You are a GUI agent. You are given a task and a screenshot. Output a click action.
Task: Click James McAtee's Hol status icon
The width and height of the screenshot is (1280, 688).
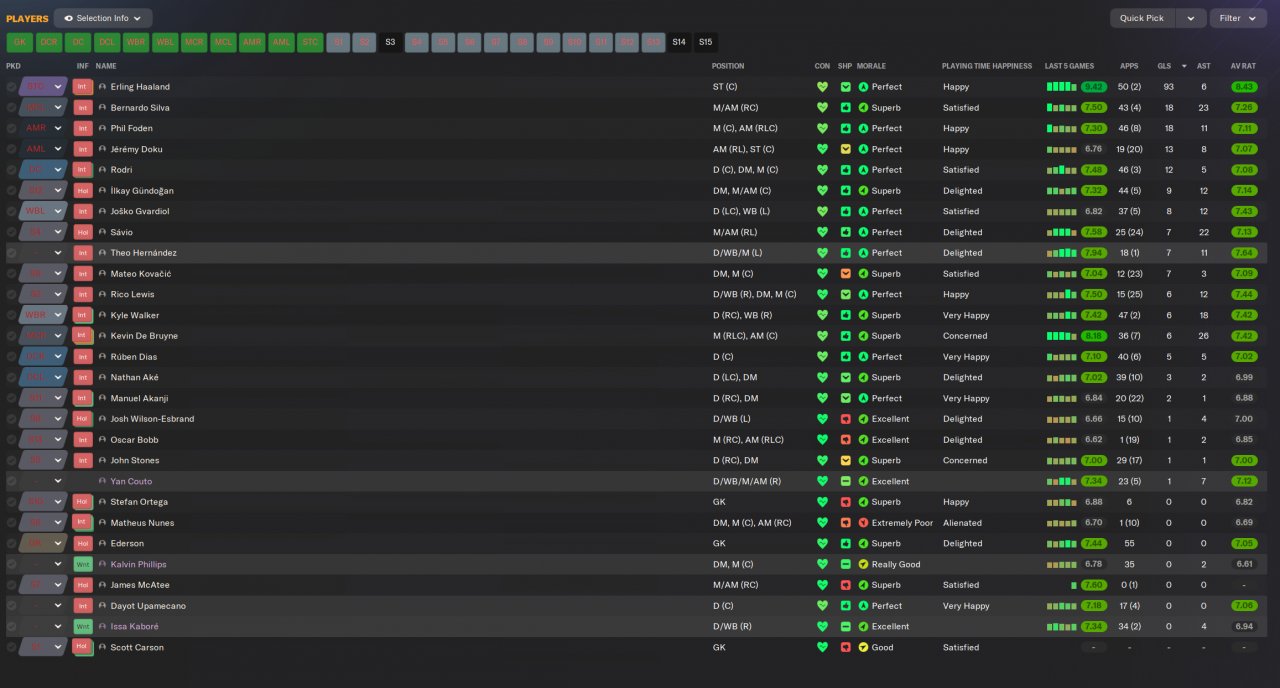point(83,585)
